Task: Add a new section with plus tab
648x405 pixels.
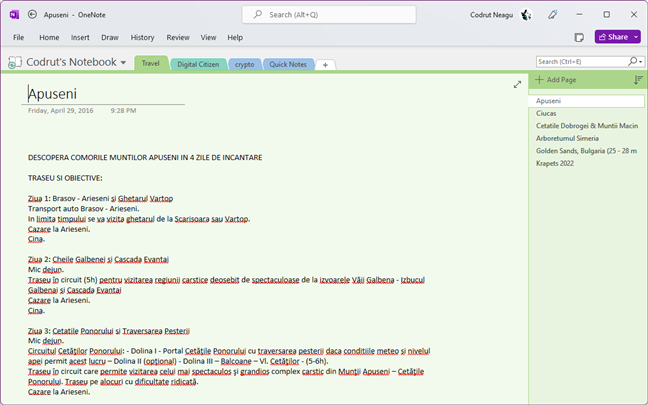Action: pyautogui.click(x=325, y=65)
